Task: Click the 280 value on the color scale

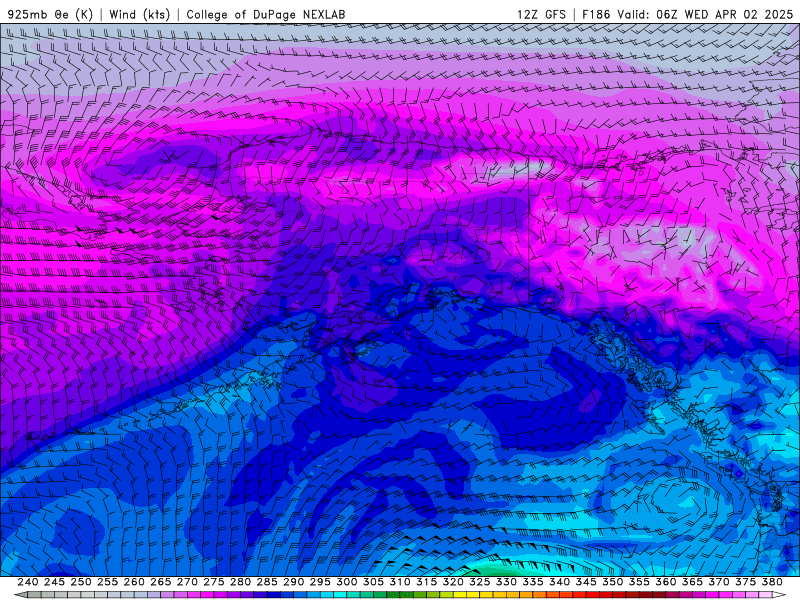Action: (240, 582)
